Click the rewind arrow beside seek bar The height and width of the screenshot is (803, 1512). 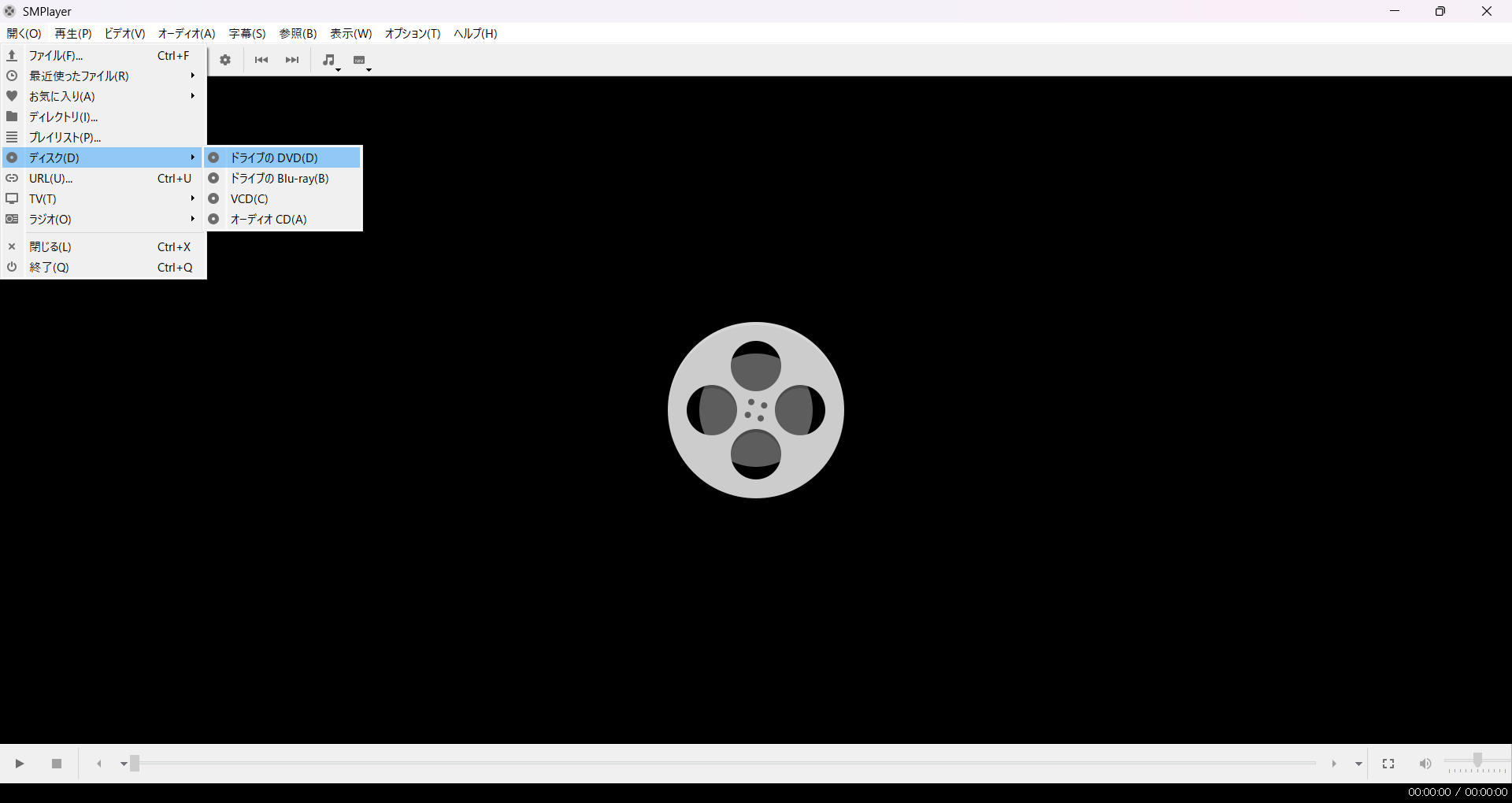(99, 764)
